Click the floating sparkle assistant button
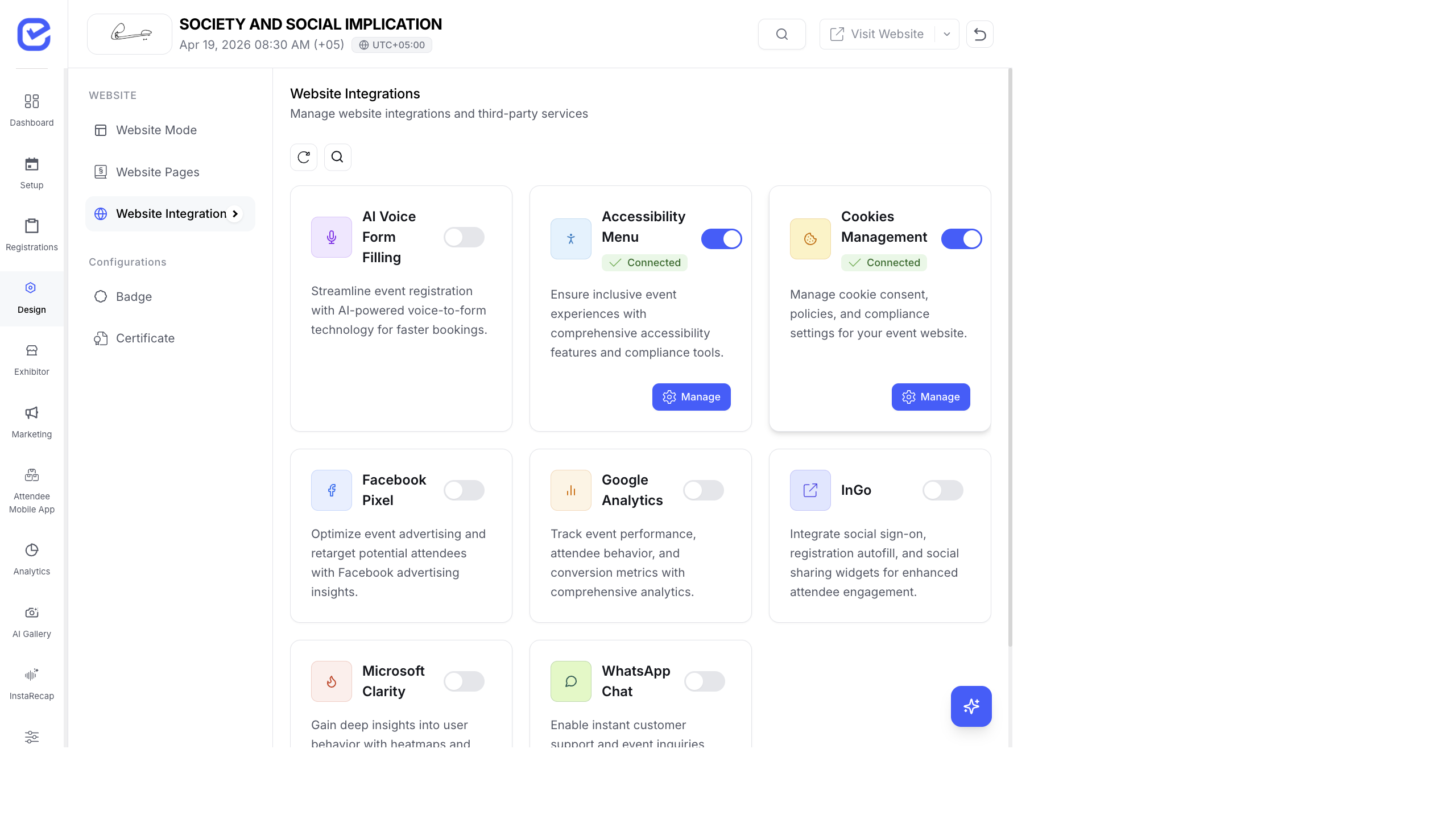The width and height of the screenshot is (1456, 819). click(971, 706)
